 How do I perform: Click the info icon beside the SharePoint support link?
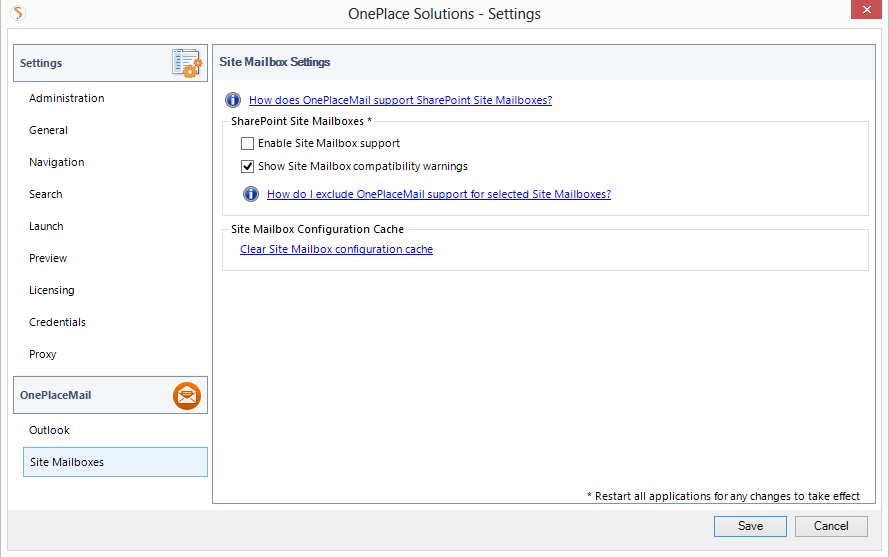point(233,100)
